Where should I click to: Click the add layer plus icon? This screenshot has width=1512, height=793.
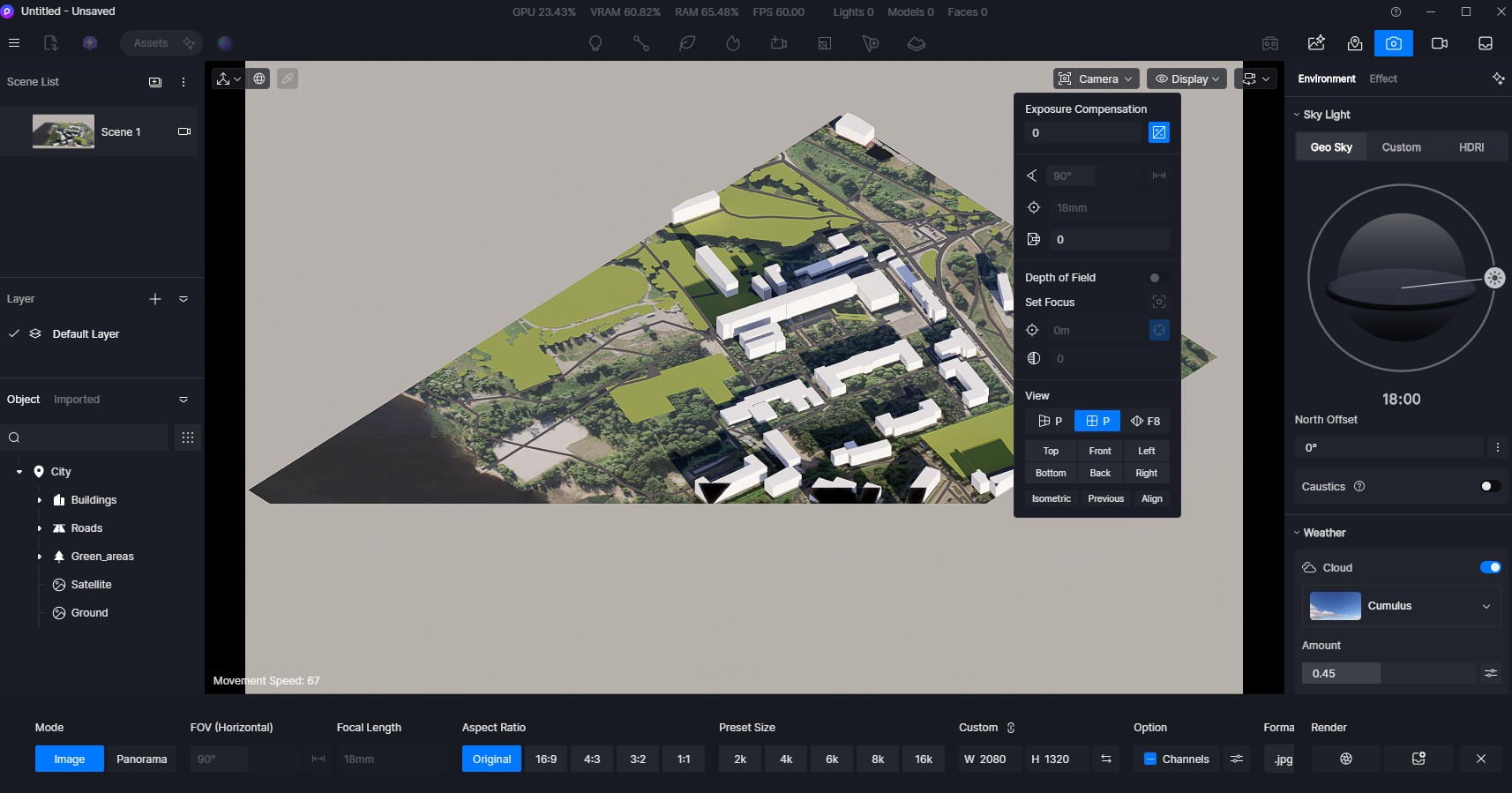[155, 299]
